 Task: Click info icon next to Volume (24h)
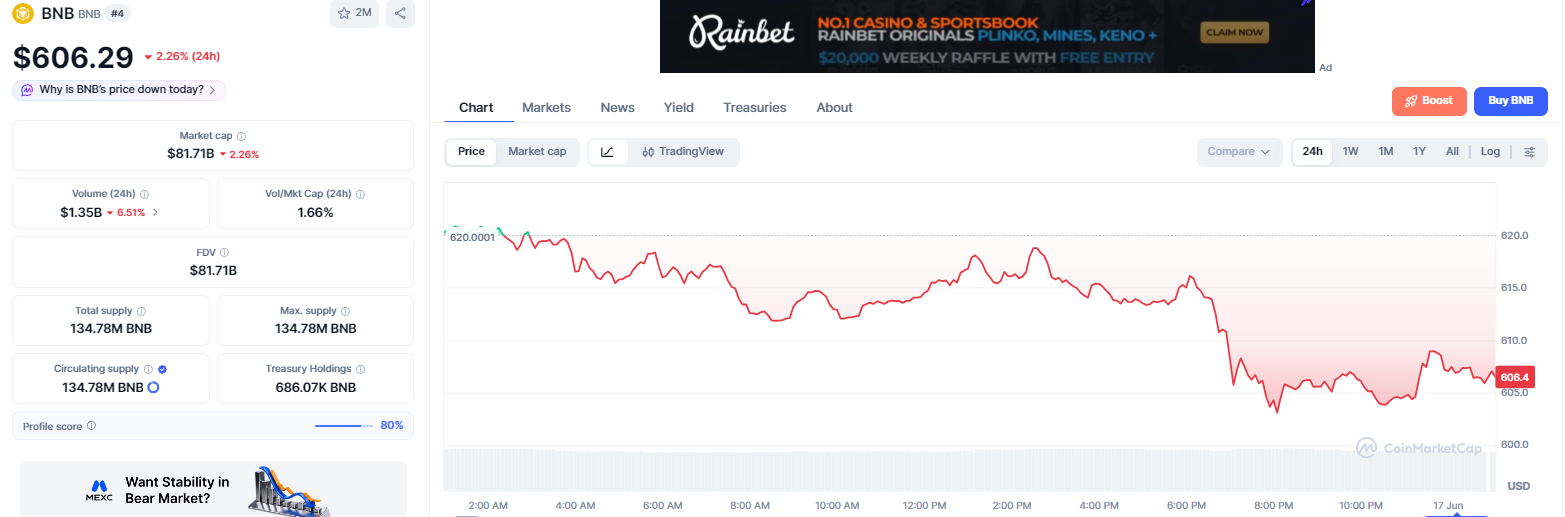pyautogui.click(x=145, y=194)
